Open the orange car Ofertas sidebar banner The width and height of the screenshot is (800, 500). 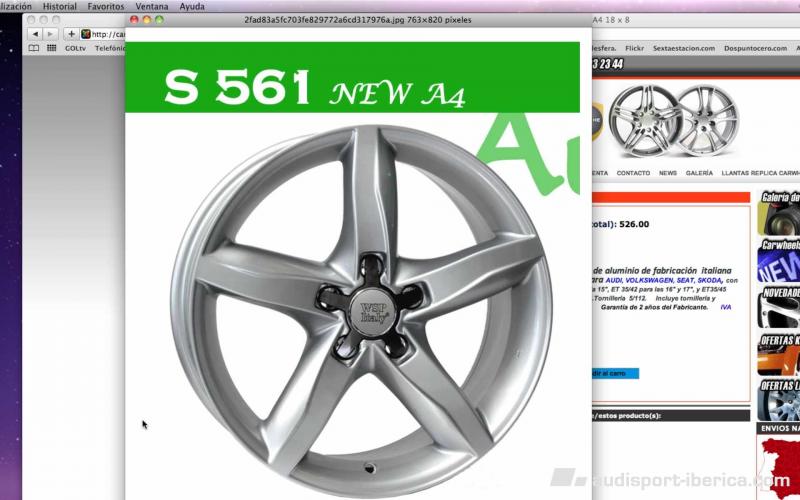point(779,354)
